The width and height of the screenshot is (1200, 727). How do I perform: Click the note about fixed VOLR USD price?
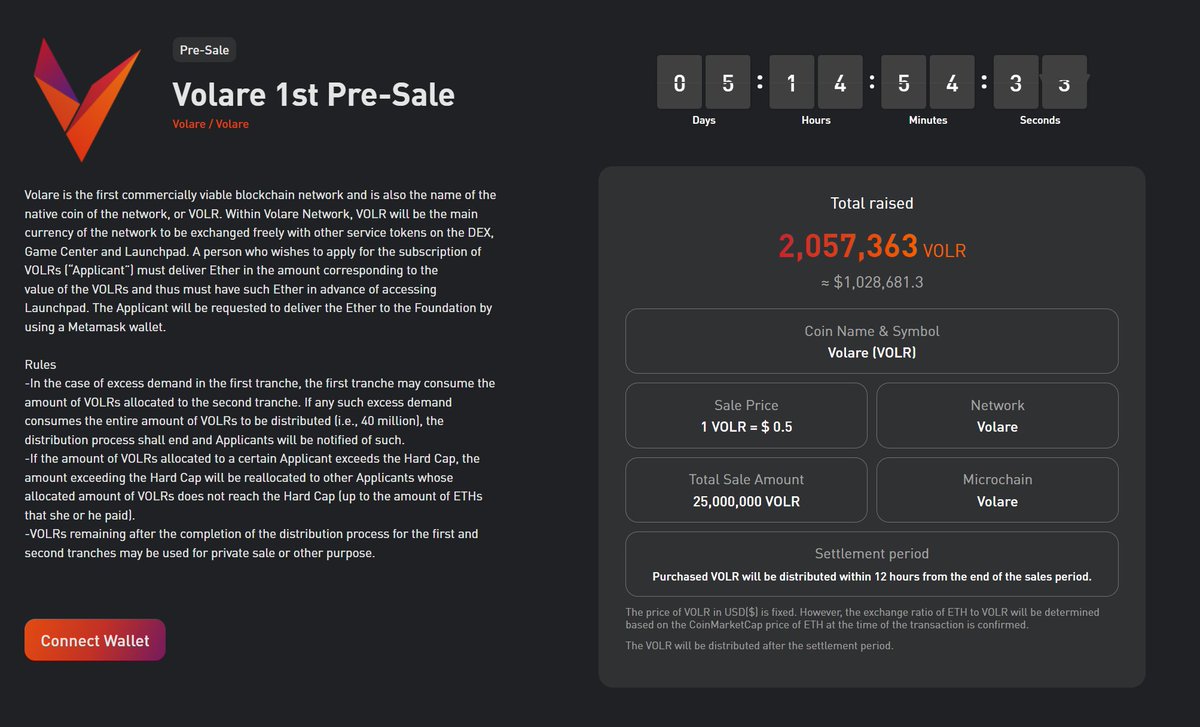(x=862, y=618)
